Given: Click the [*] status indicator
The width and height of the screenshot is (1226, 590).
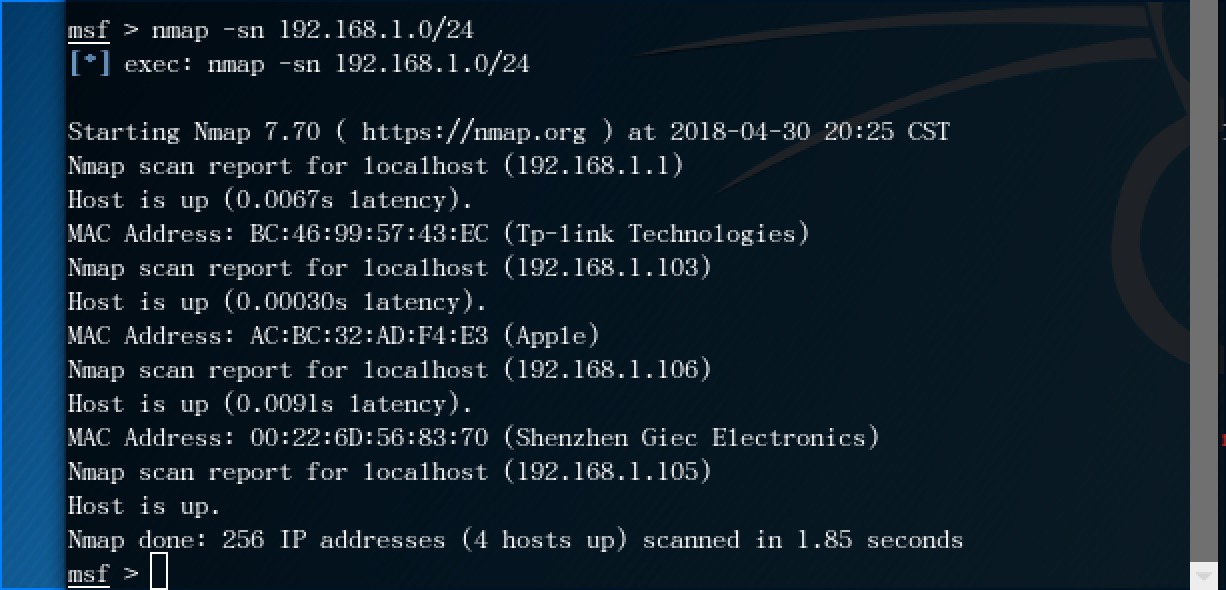Looking at the screenshot, I should 89,64.
